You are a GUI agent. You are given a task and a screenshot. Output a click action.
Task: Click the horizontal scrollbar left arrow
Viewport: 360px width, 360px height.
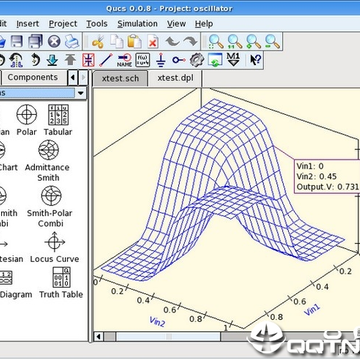coord(98,337)
